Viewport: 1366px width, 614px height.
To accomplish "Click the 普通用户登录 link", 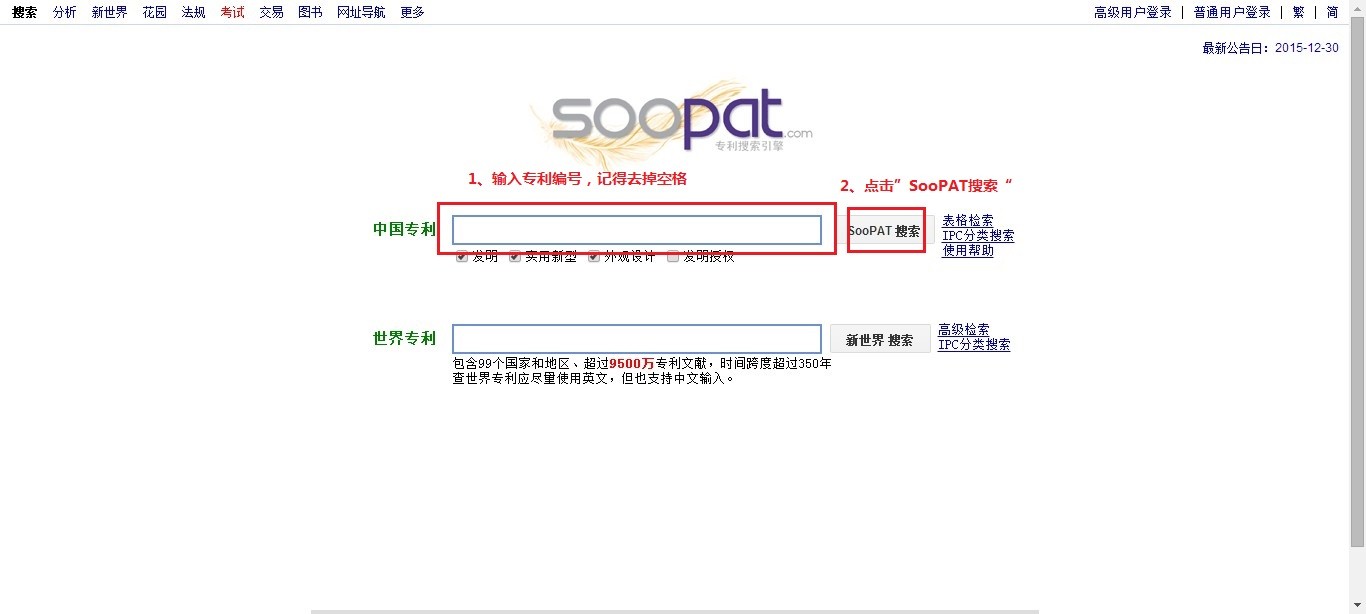I will pos(1232,12).
